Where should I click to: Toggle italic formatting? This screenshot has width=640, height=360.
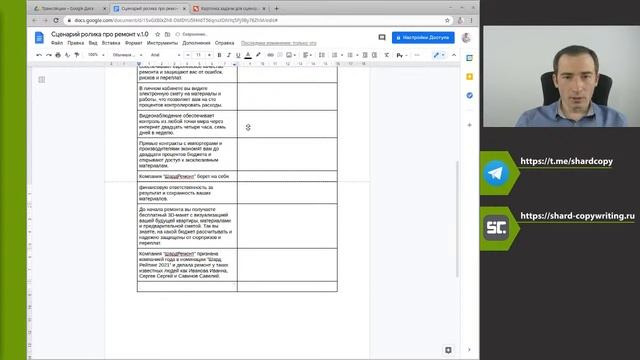(229, 55)
